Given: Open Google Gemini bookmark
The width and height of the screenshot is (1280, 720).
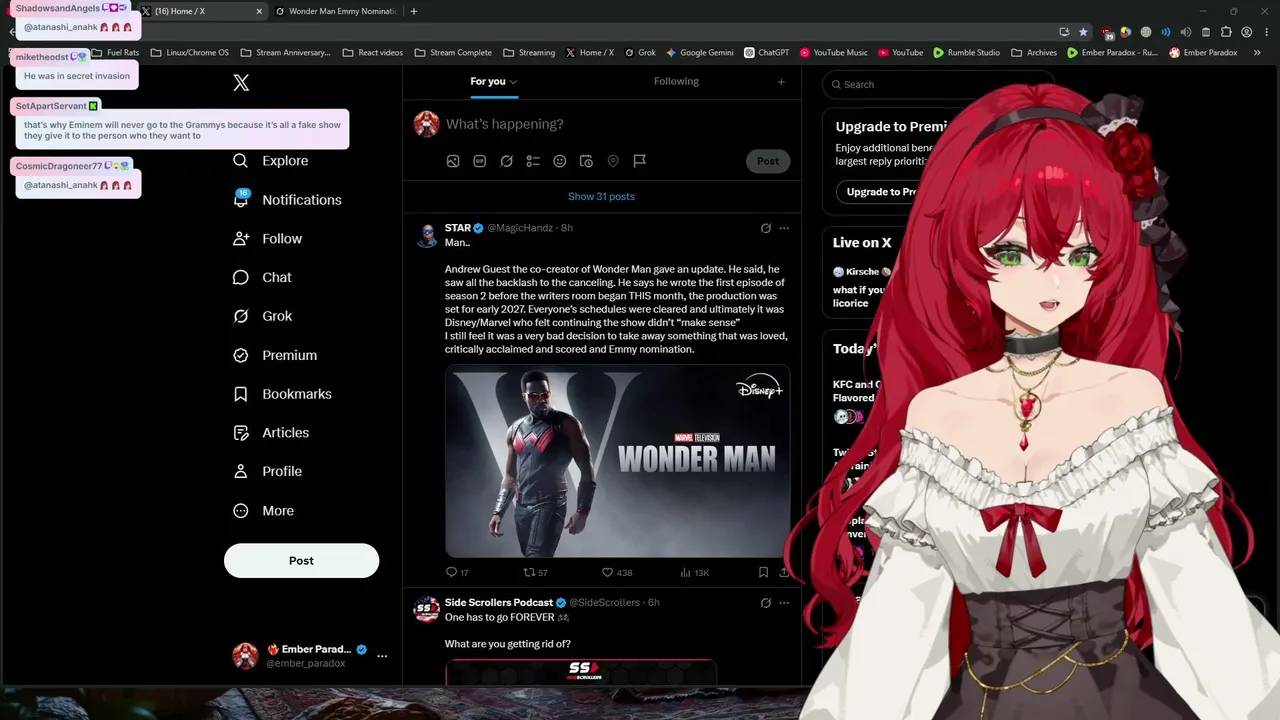Looking at the screenshot, I should click(x=700, y=53).
